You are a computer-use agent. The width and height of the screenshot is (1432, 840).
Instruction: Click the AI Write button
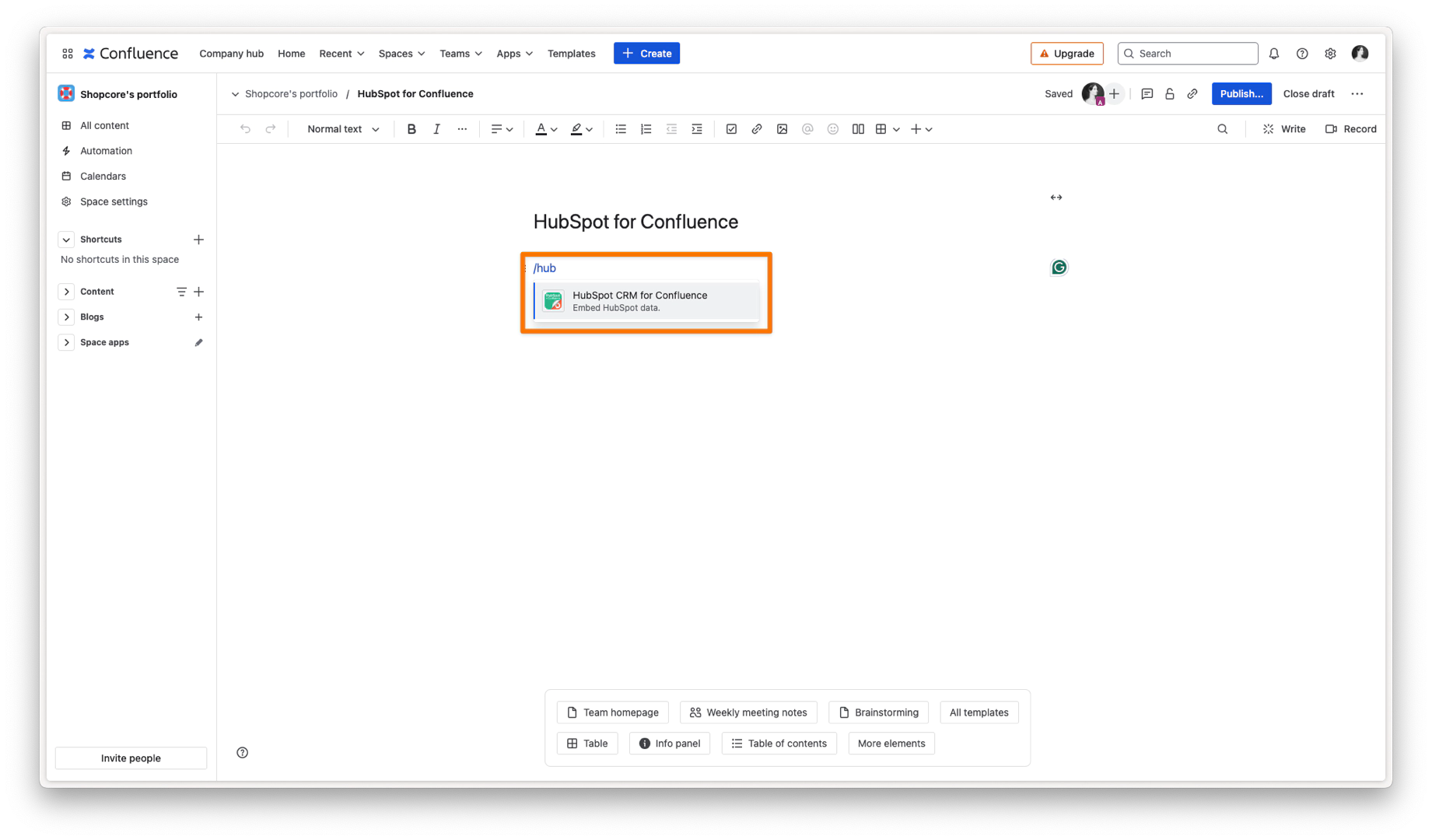[x=1284, y=129]
